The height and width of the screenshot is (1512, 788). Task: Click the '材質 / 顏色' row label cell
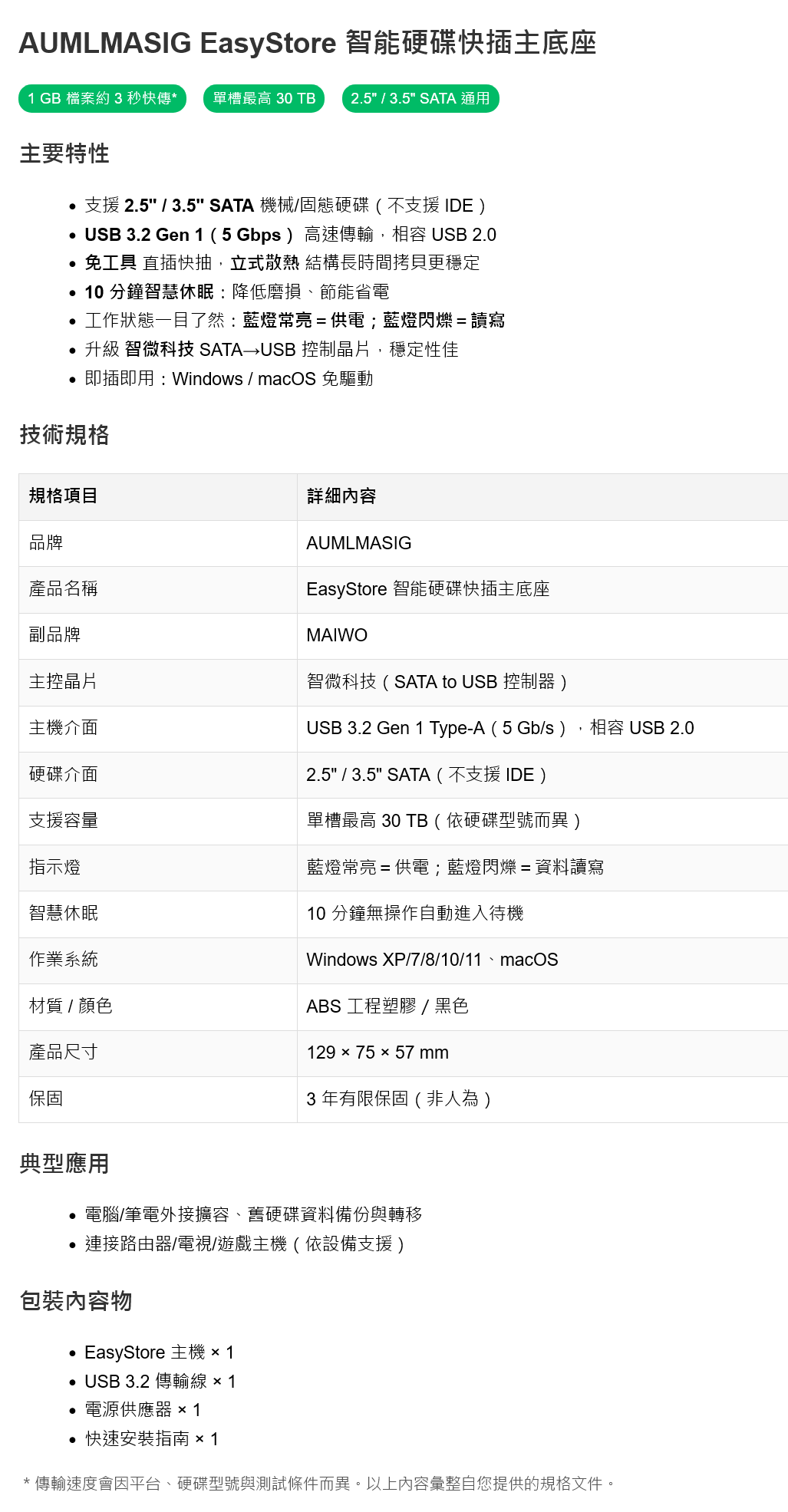(x=158, y=1006)
